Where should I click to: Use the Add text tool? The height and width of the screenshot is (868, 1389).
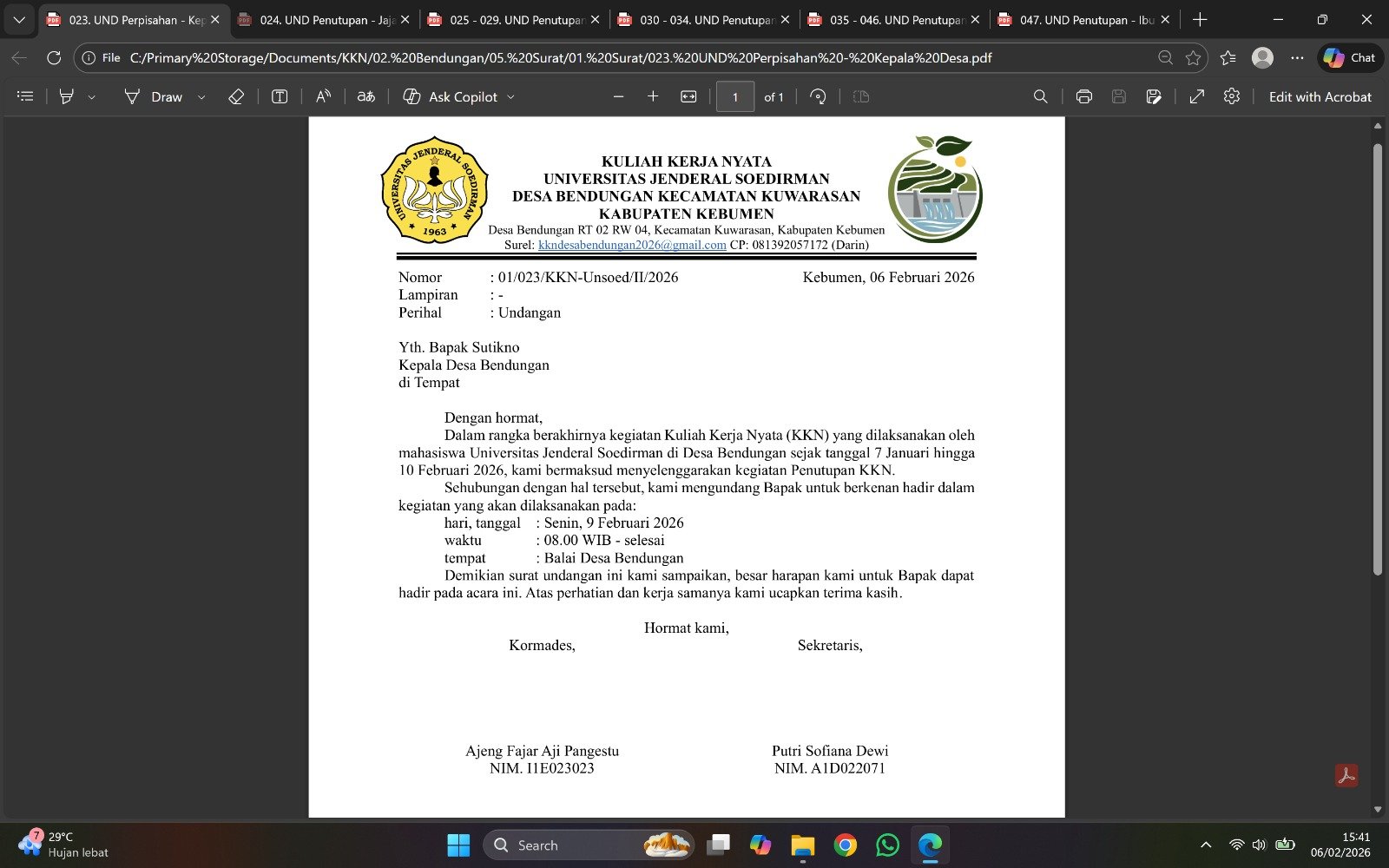(278, 96)
